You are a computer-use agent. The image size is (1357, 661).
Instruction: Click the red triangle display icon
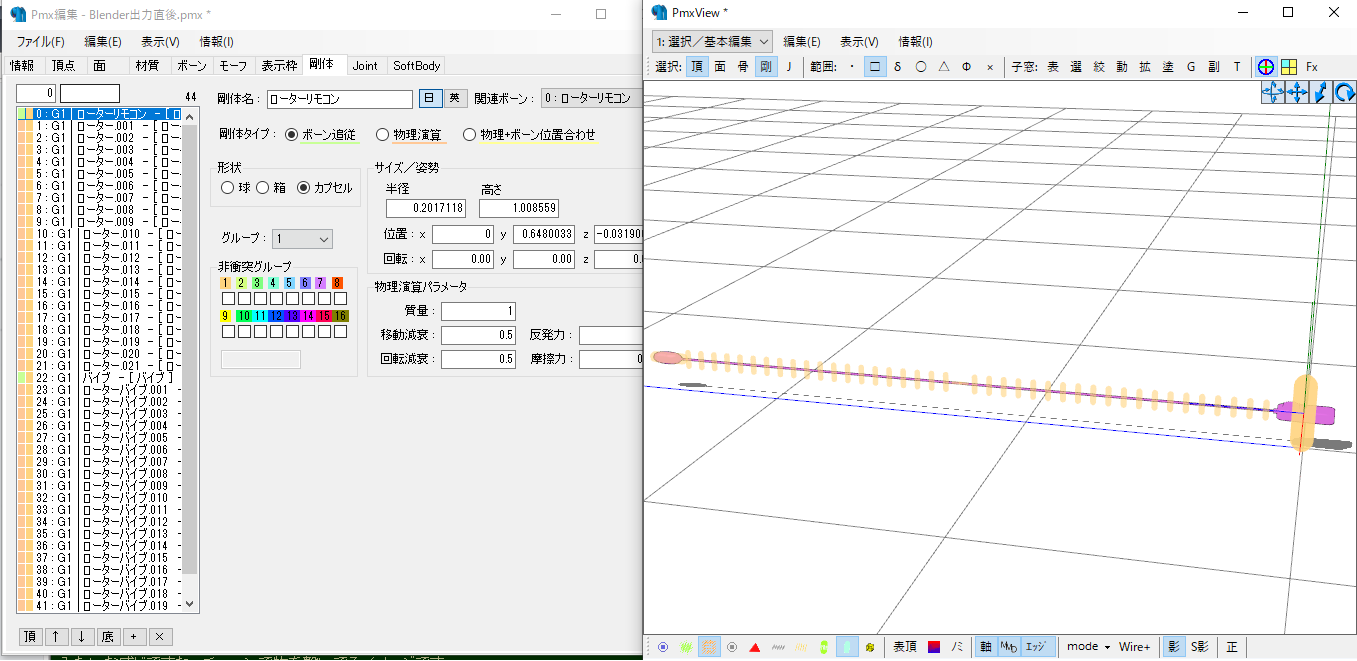point(755,647)
